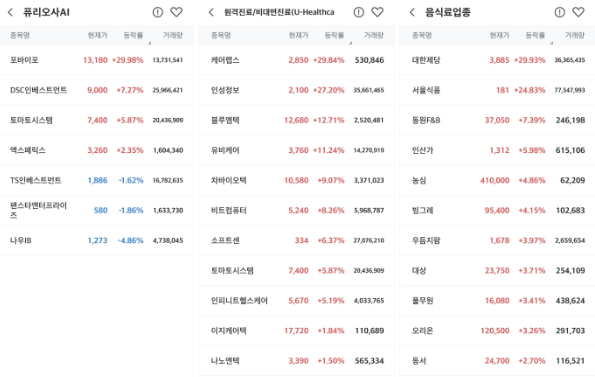
Task: Sort 원격진료 list by 등락률 header
Action: (334, 35)
